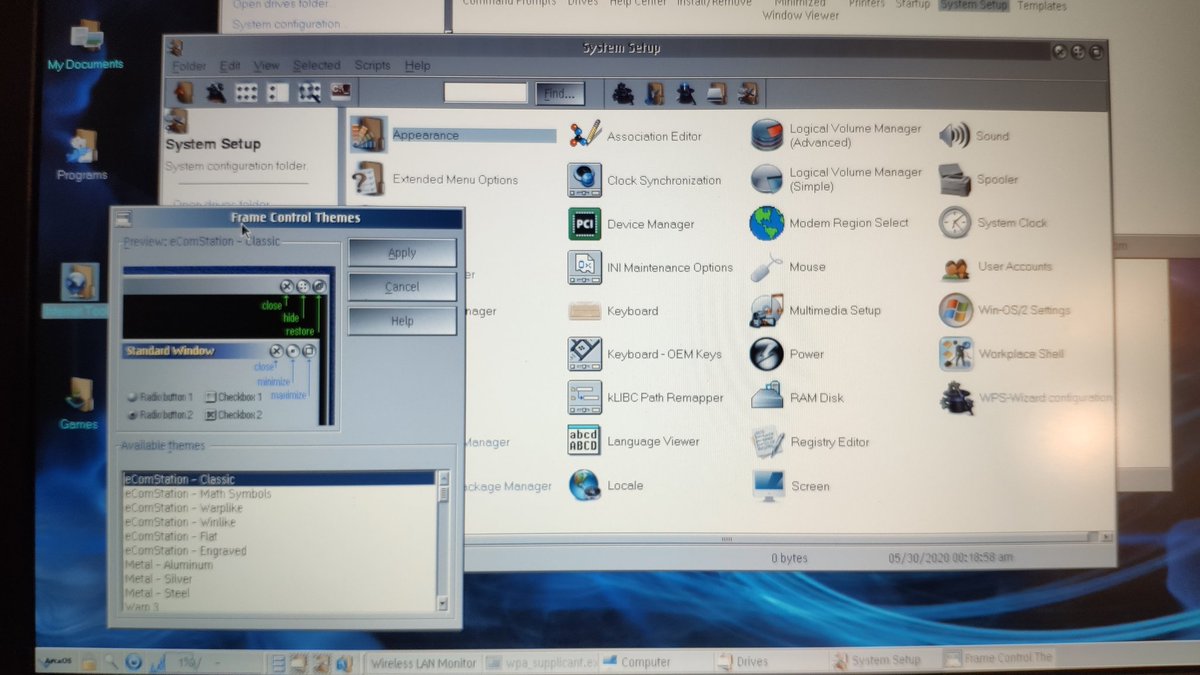Launch the Registry Editor
Screen dimensions: 1200x675
[x=767, y=441]
